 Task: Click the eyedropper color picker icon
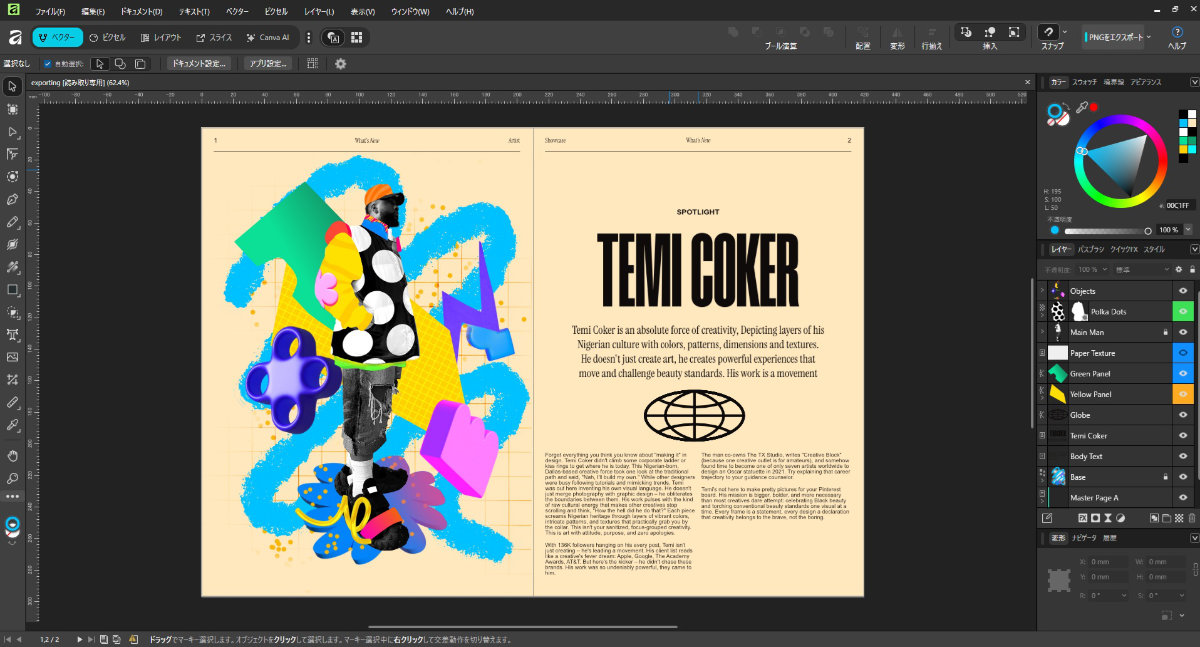(x=1081, y=107)
